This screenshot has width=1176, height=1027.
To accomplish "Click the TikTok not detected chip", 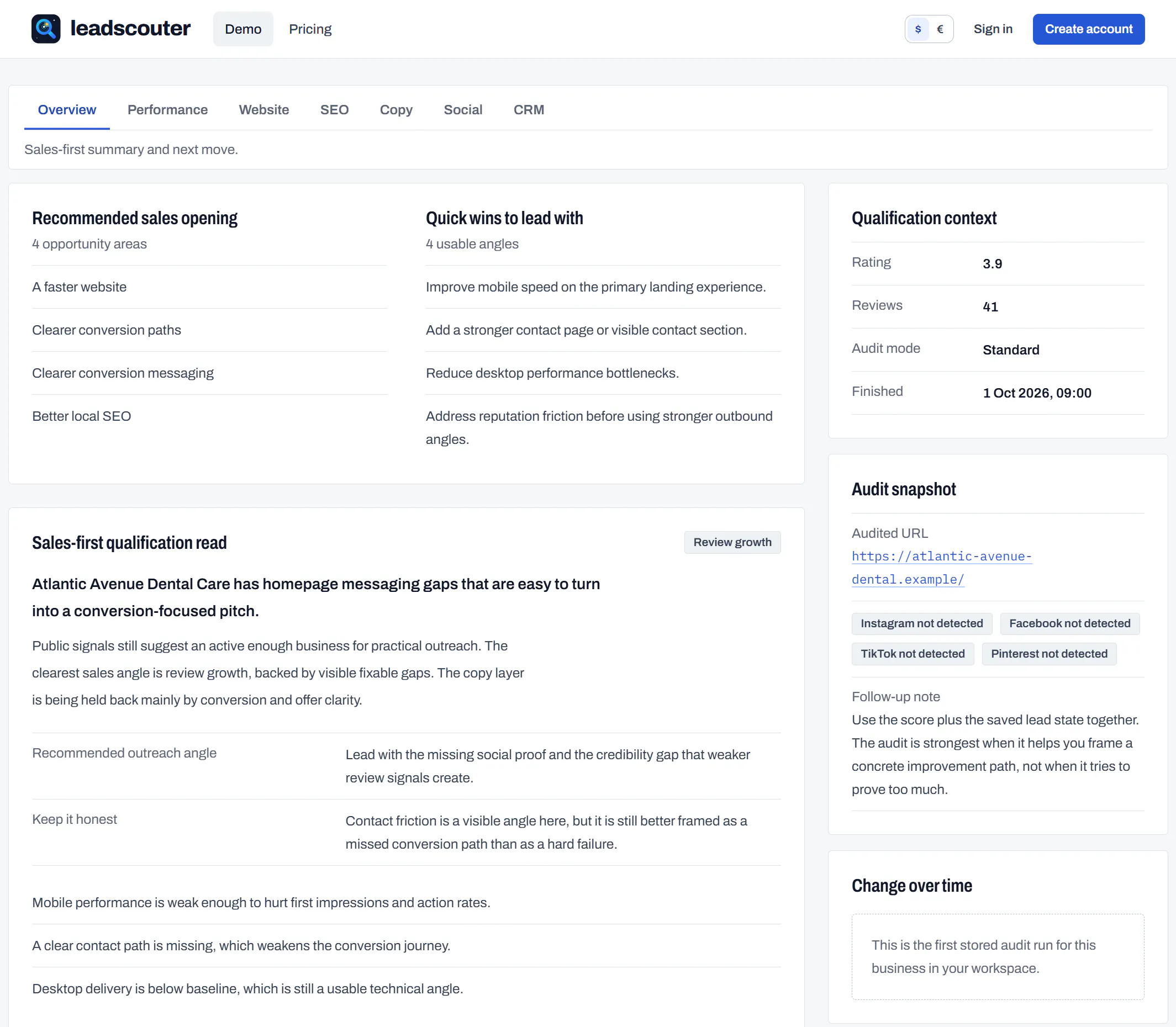I will (x=913, y=653).
